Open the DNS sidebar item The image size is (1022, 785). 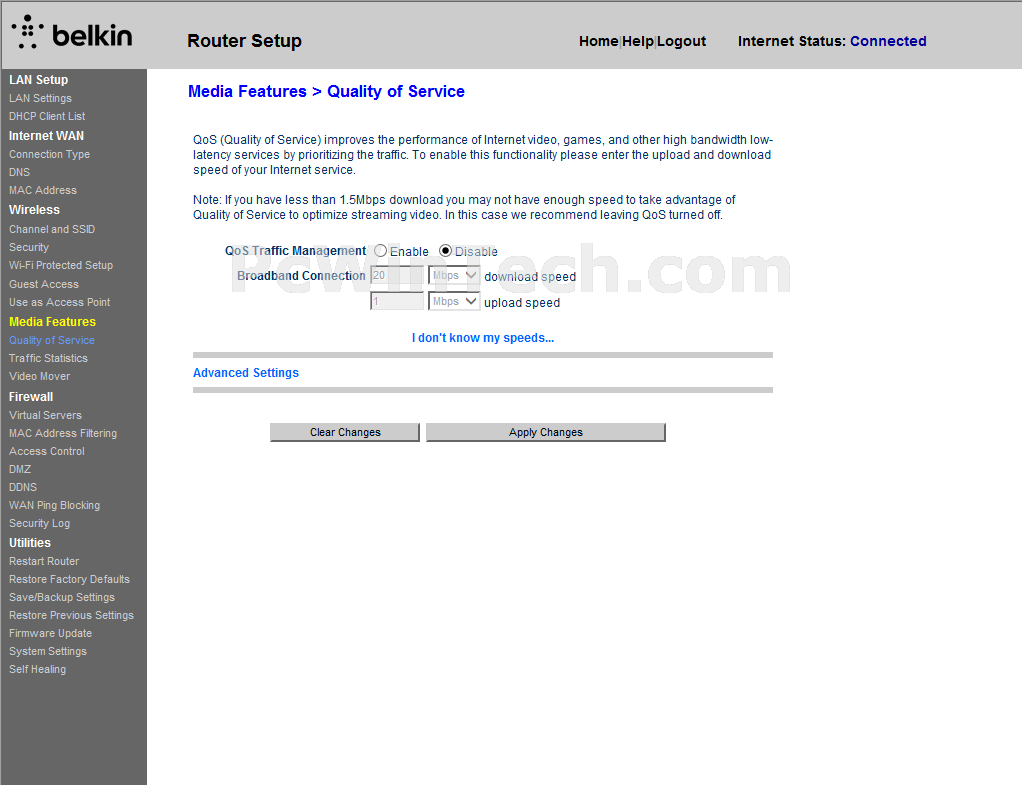click(20, 172)
